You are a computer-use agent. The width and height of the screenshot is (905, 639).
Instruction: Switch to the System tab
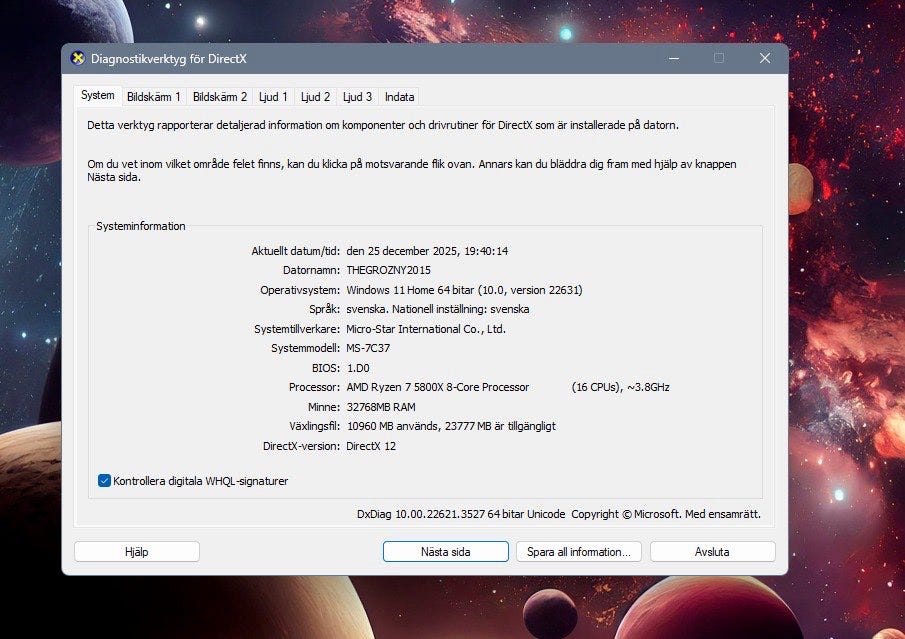98,96
